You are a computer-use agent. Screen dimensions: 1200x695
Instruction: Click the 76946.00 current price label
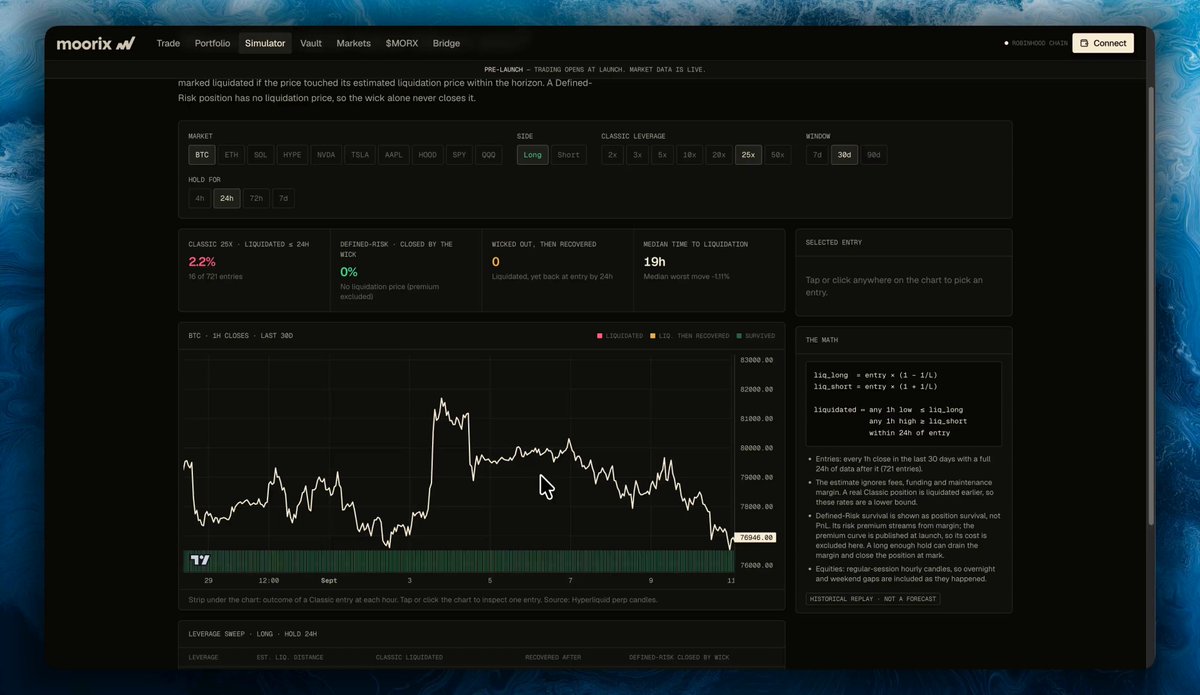(757, 537)
